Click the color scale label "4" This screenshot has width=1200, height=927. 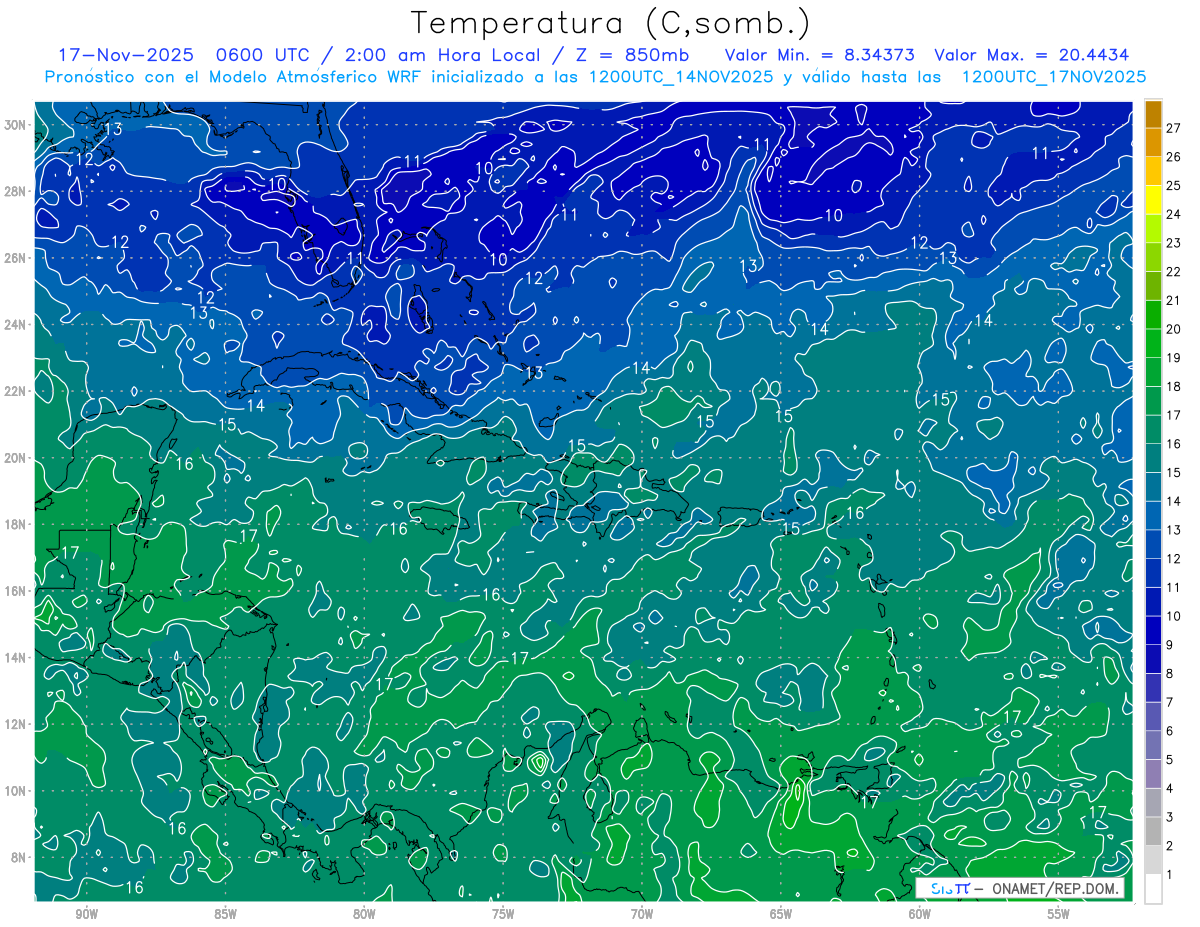click(x=1171, y=788)
